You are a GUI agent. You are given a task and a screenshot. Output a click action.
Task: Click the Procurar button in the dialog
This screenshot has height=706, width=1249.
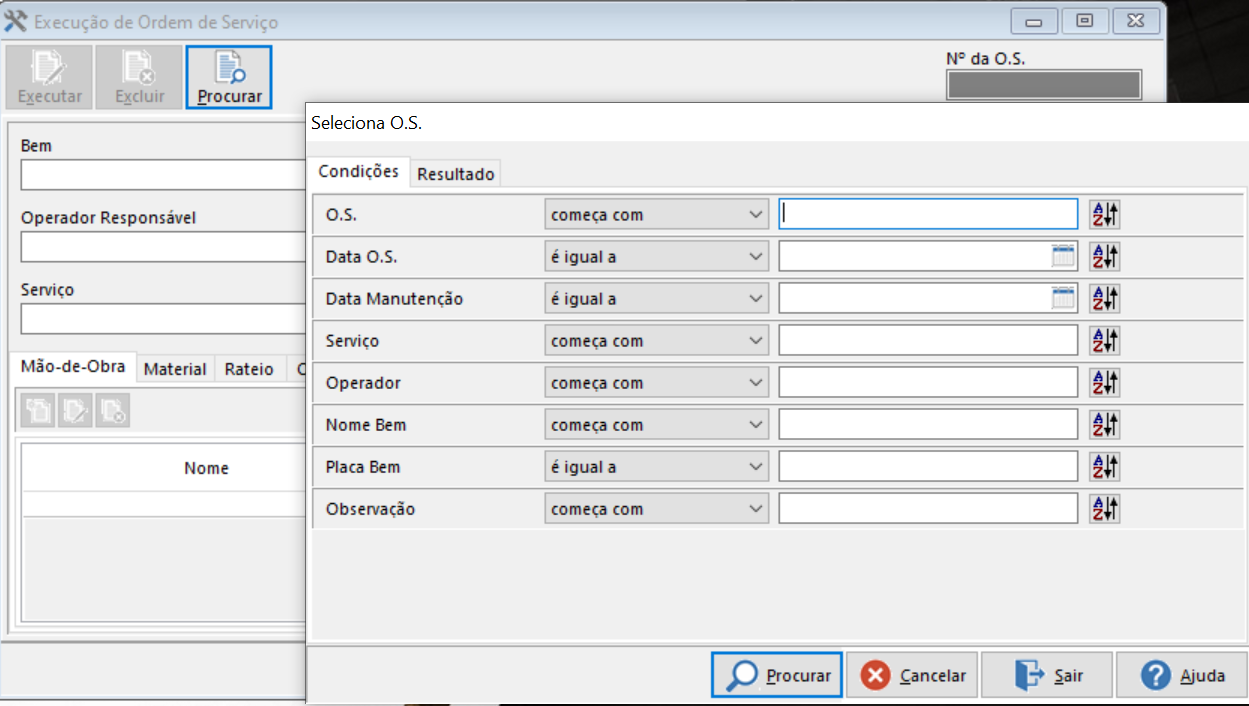tap(777, 675)
